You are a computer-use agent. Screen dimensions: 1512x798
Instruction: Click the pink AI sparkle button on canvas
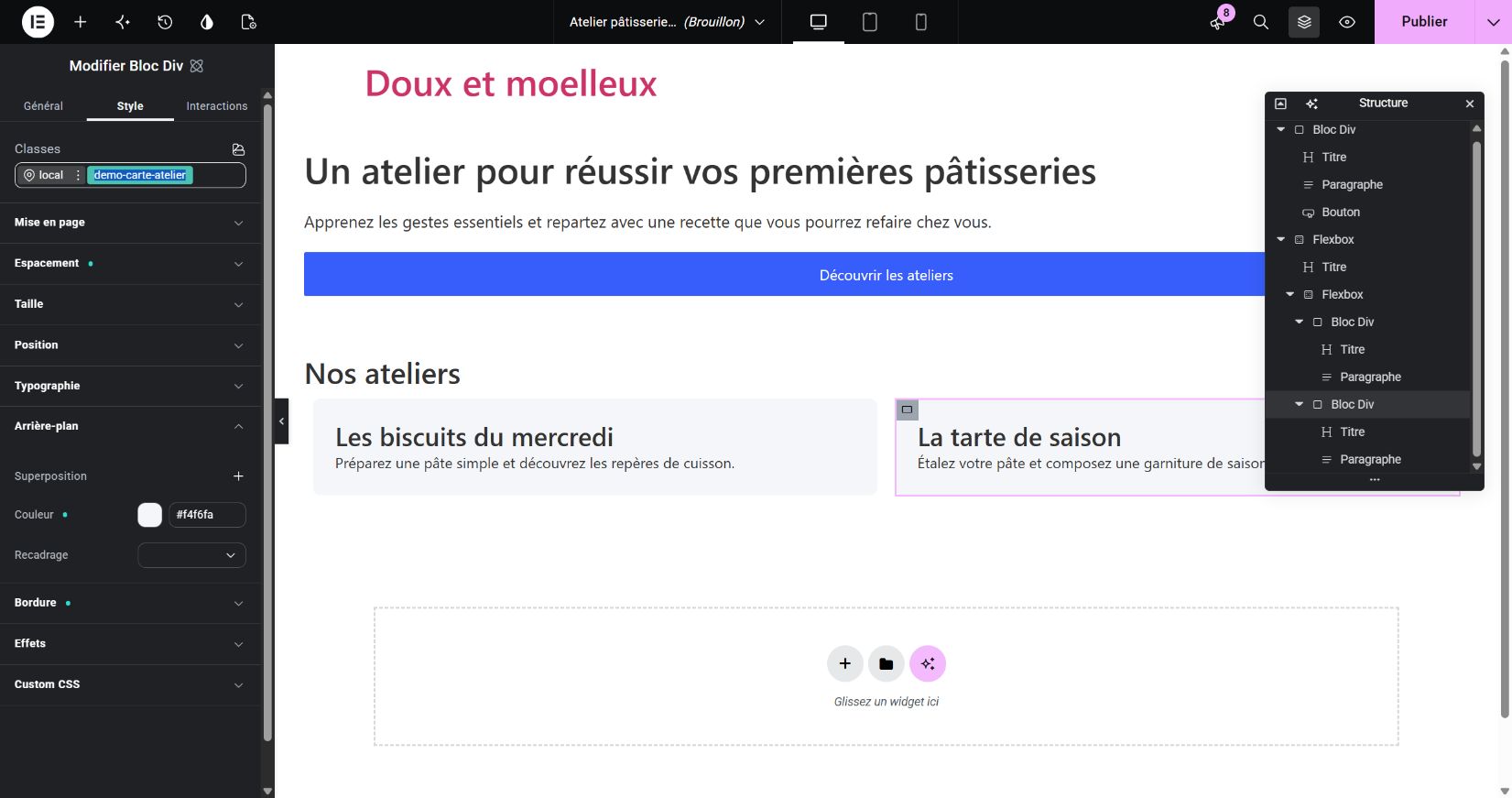coord(928,664)
